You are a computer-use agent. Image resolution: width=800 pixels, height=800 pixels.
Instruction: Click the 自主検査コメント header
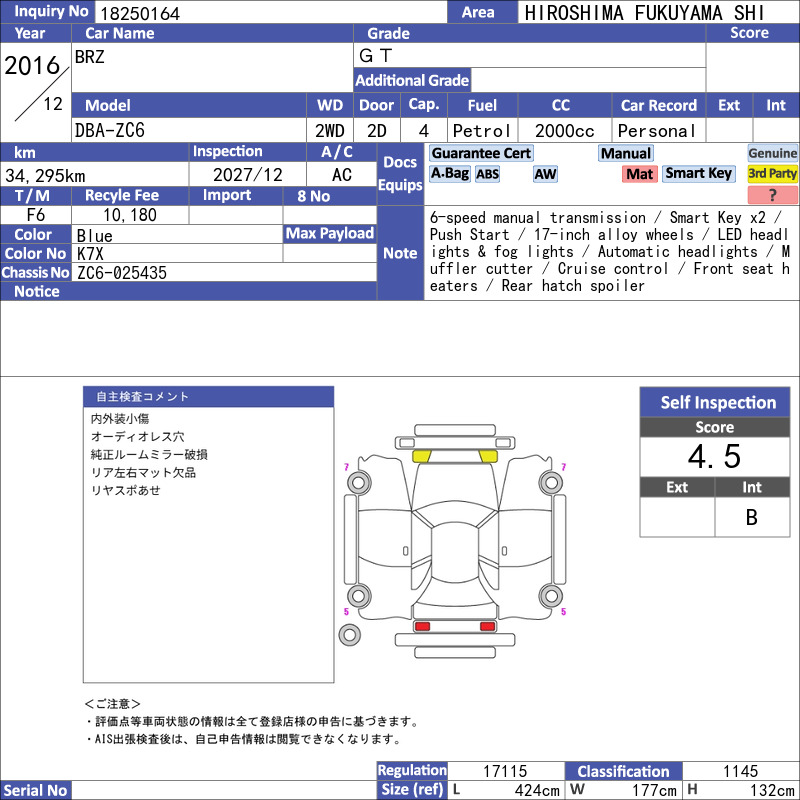pyautogui.click(x=209, y=396)
